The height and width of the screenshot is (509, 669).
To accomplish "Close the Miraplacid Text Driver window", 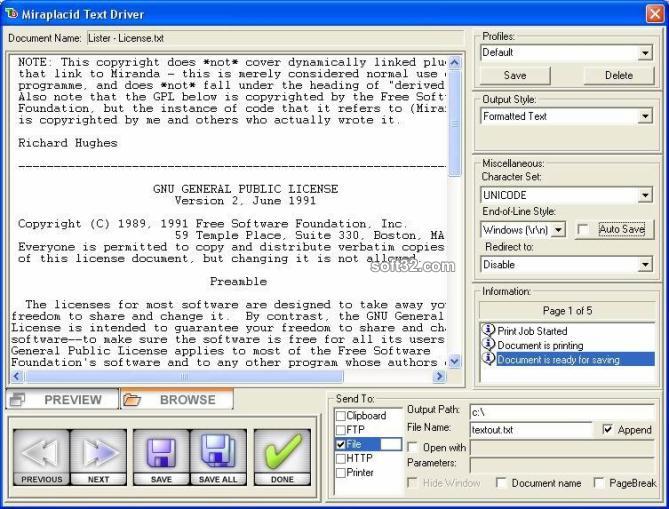I will [654, 14].
